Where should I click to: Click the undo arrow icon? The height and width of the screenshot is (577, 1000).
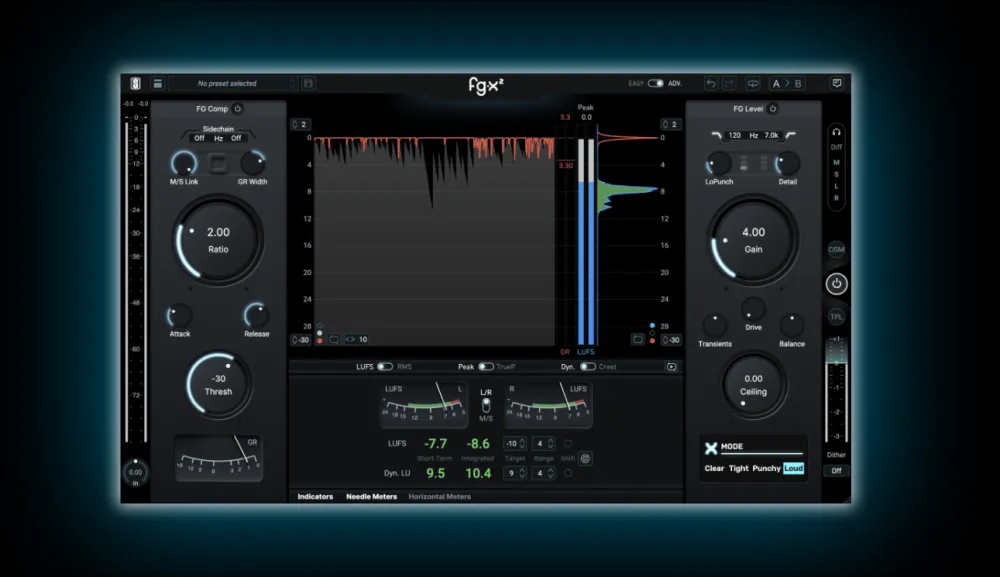710,84
